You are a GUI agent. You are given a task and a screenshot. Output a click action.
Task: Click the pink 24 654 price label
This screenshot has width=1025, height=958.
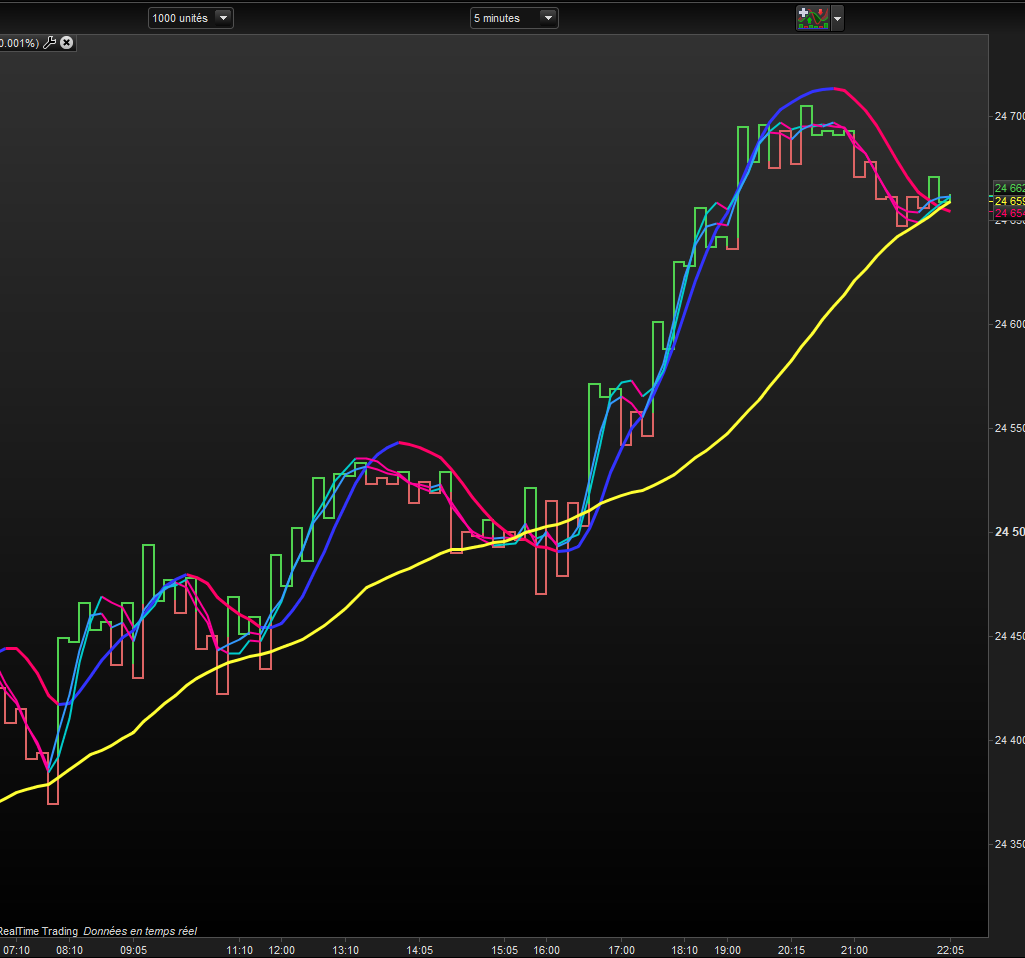[x=1009, y=213]
